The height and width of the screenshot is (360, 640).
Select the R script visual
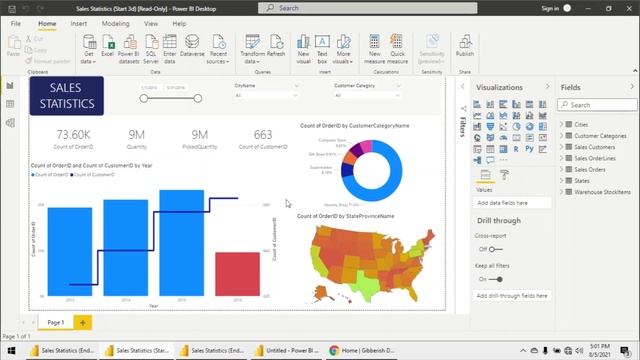click(x=516, y=149)
